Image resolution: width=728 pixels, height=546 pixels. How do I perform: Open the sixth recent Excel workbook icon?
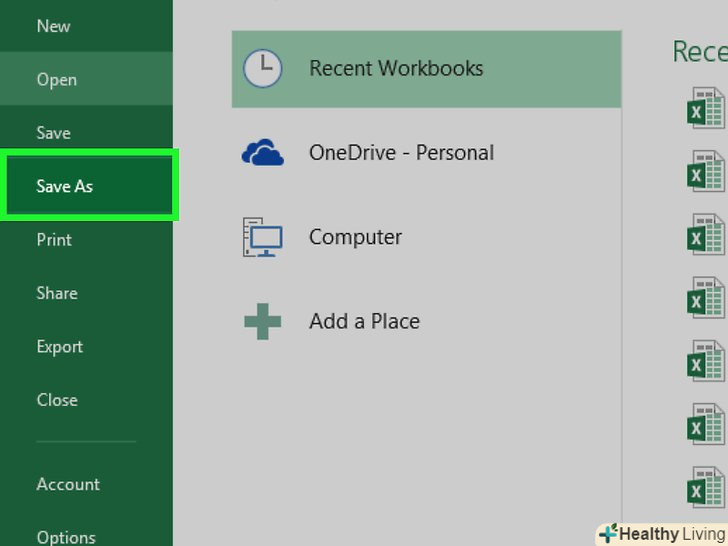point(706,423)
